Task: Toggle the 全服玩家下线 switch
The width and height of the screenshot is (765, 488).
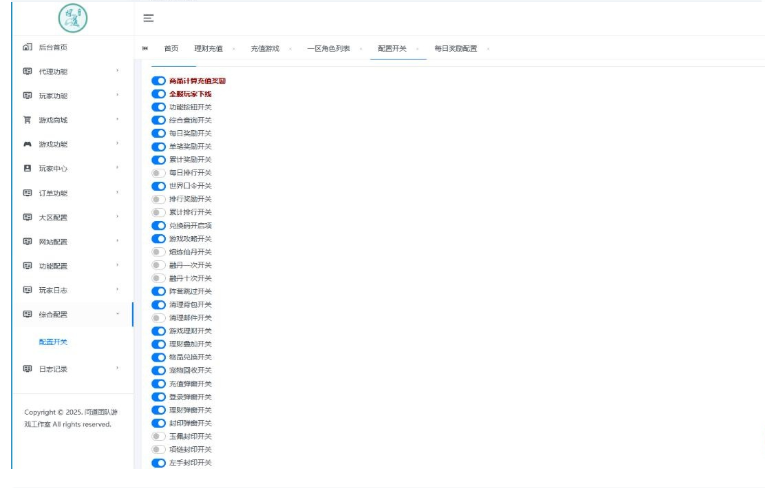Action: (x=159, y=94)
